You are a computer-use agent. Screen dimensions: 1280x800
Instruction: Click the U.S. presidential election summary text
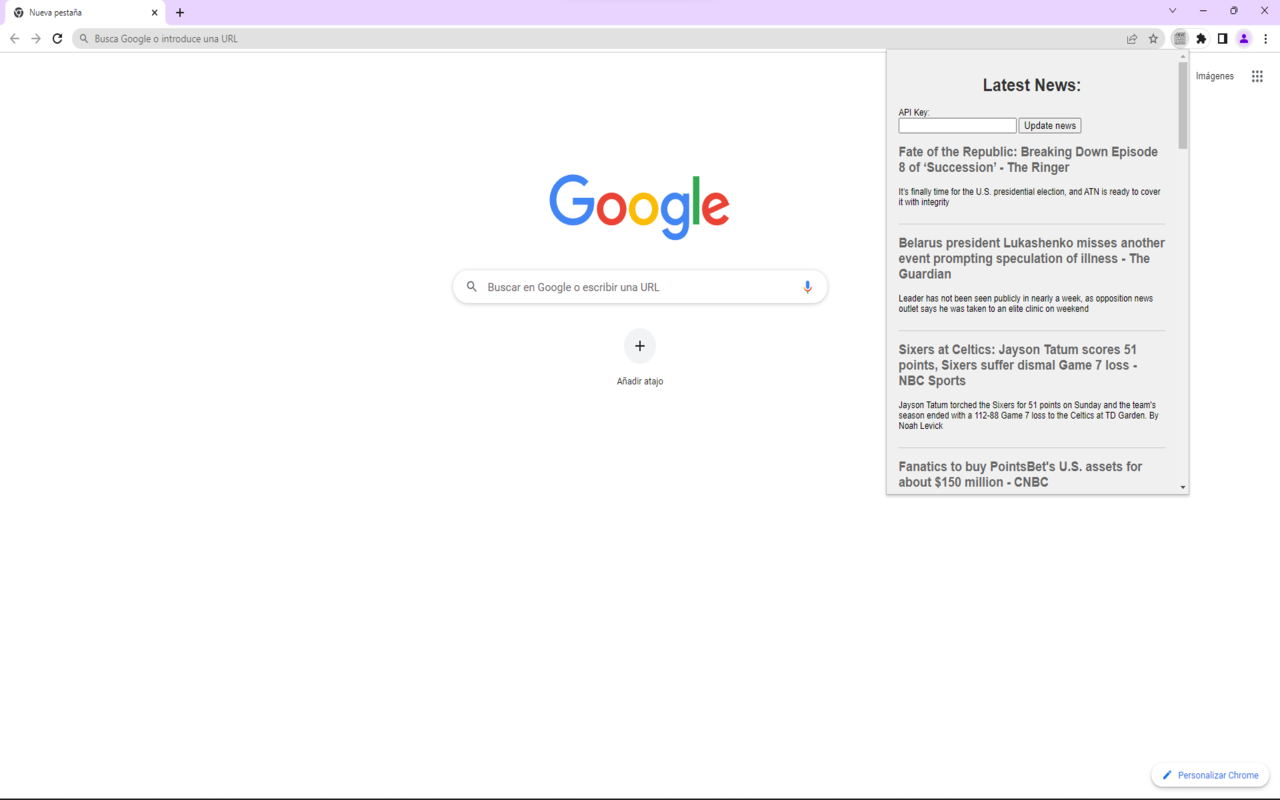(x=1029, y=197)
